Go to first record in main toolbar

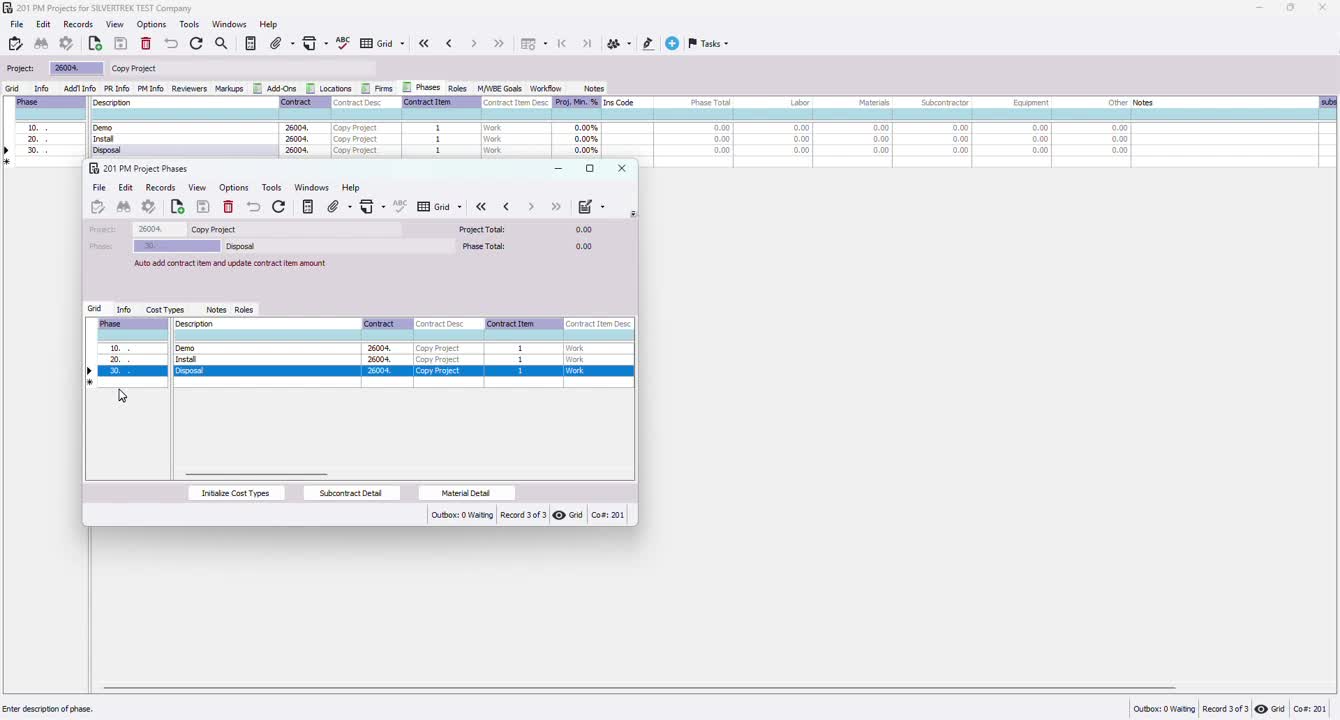[424, 44]
